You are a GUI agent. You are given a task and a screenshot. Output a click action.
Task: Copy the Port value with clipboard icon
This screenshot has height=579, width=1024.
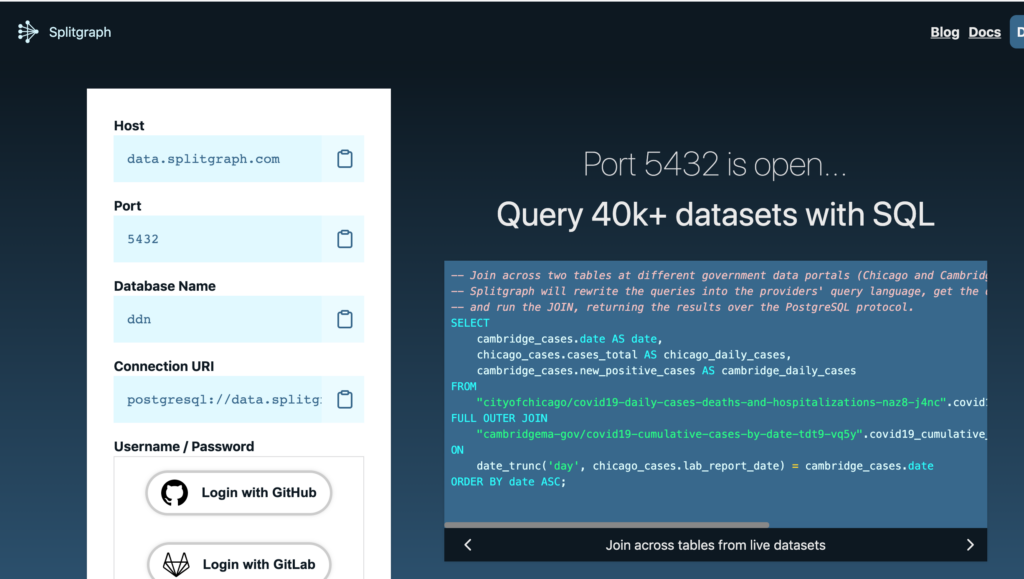[345, 239]
